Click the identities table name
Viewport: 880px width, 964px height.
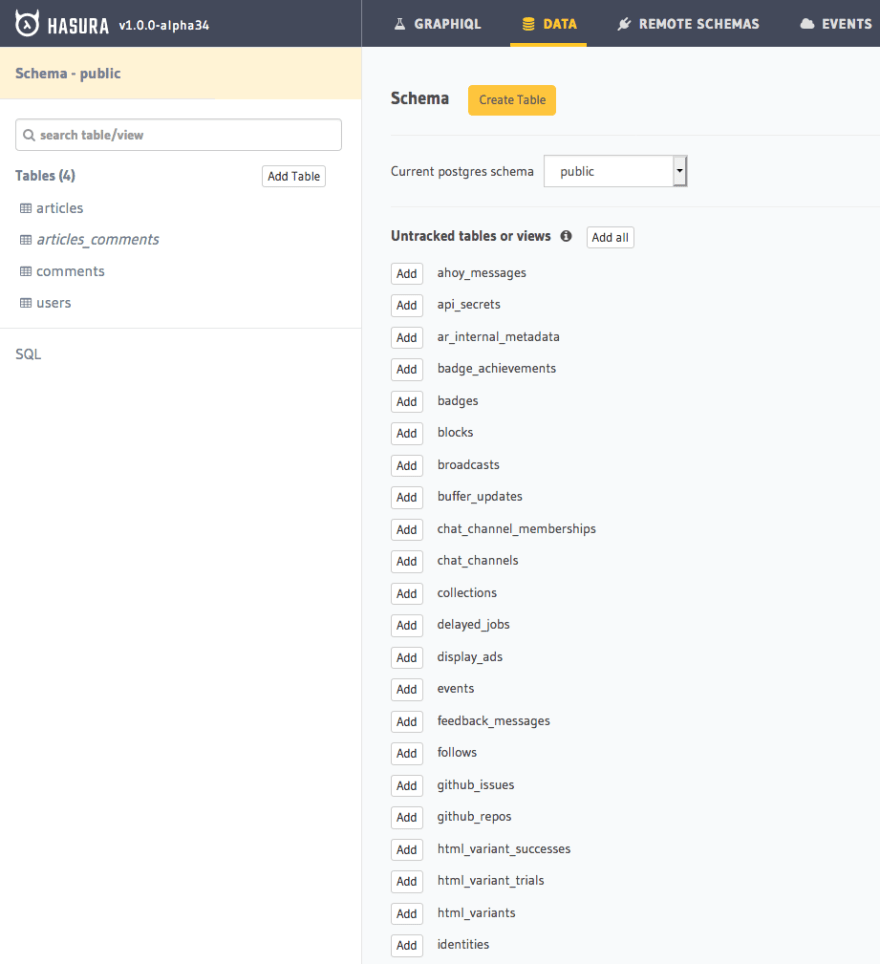[x=463, y=944]
